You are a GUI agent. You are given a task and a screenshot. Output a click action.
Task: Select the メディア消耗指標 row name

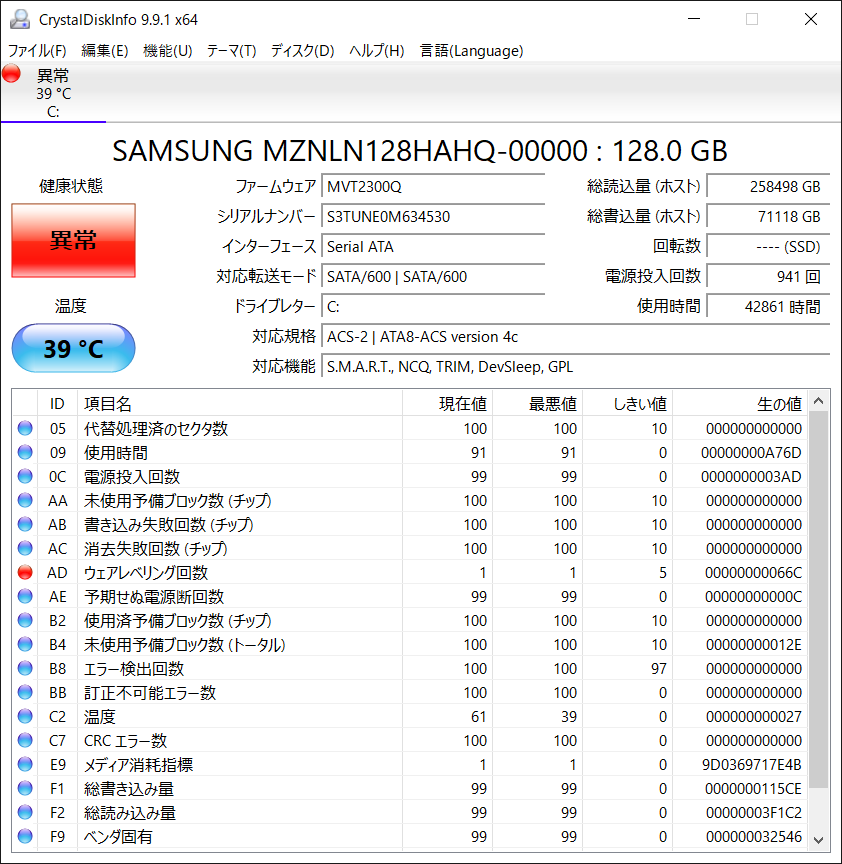138,765
